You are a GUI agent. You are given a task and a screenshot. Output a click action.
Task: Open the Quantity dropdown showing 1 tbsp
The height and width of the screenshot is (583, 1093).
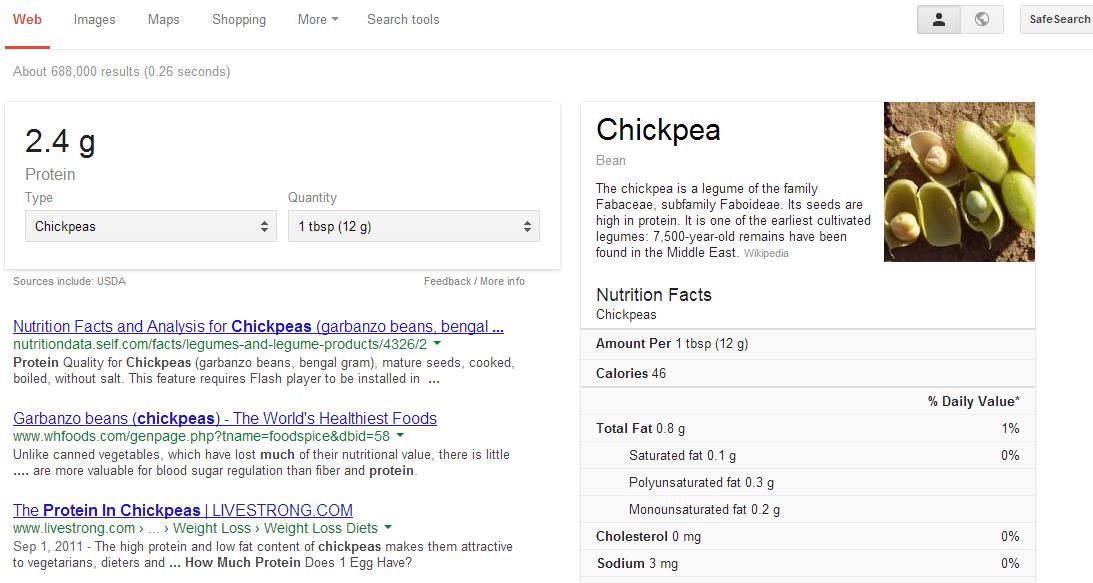point(413,226)
